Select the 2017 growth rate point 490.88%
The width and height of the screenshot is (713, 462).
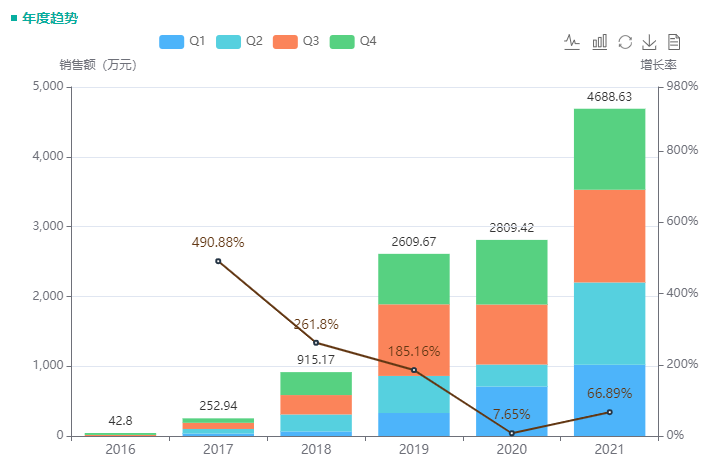pyautogui.click(x=218, y=261)
